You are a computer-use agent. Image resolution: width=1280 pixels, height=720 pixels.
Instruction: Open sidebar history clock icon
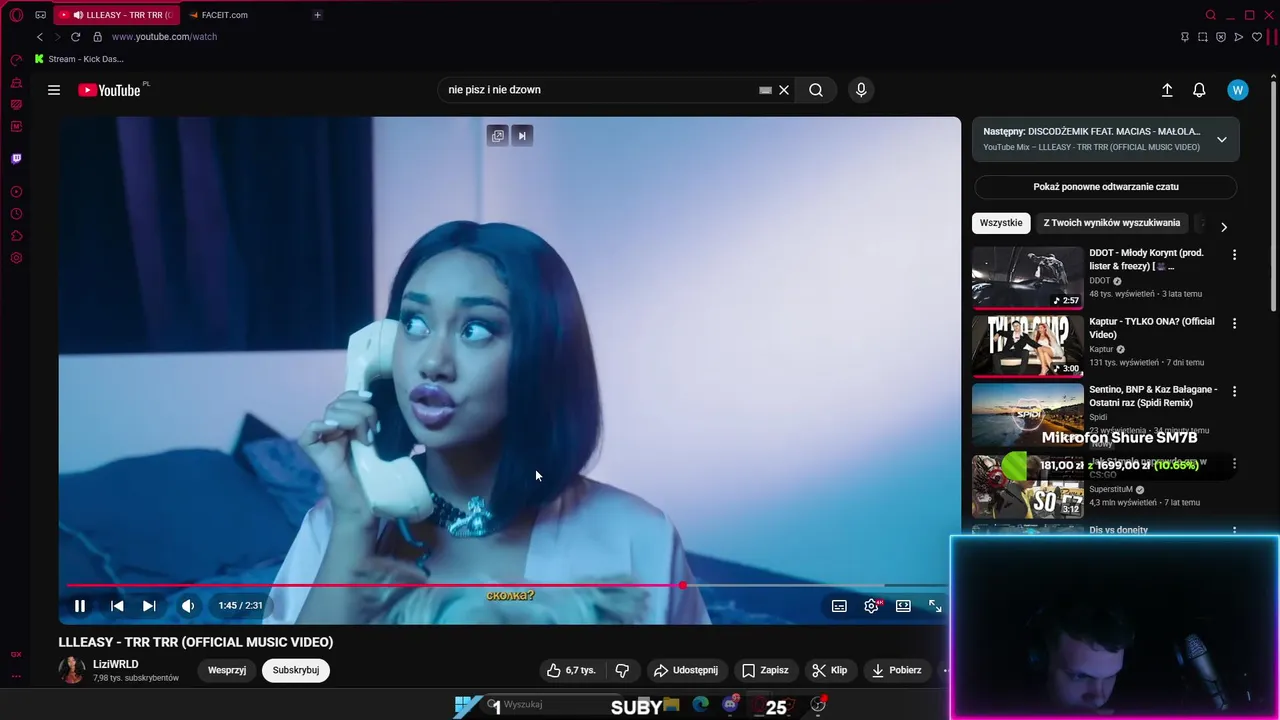(x=16, y=214)
